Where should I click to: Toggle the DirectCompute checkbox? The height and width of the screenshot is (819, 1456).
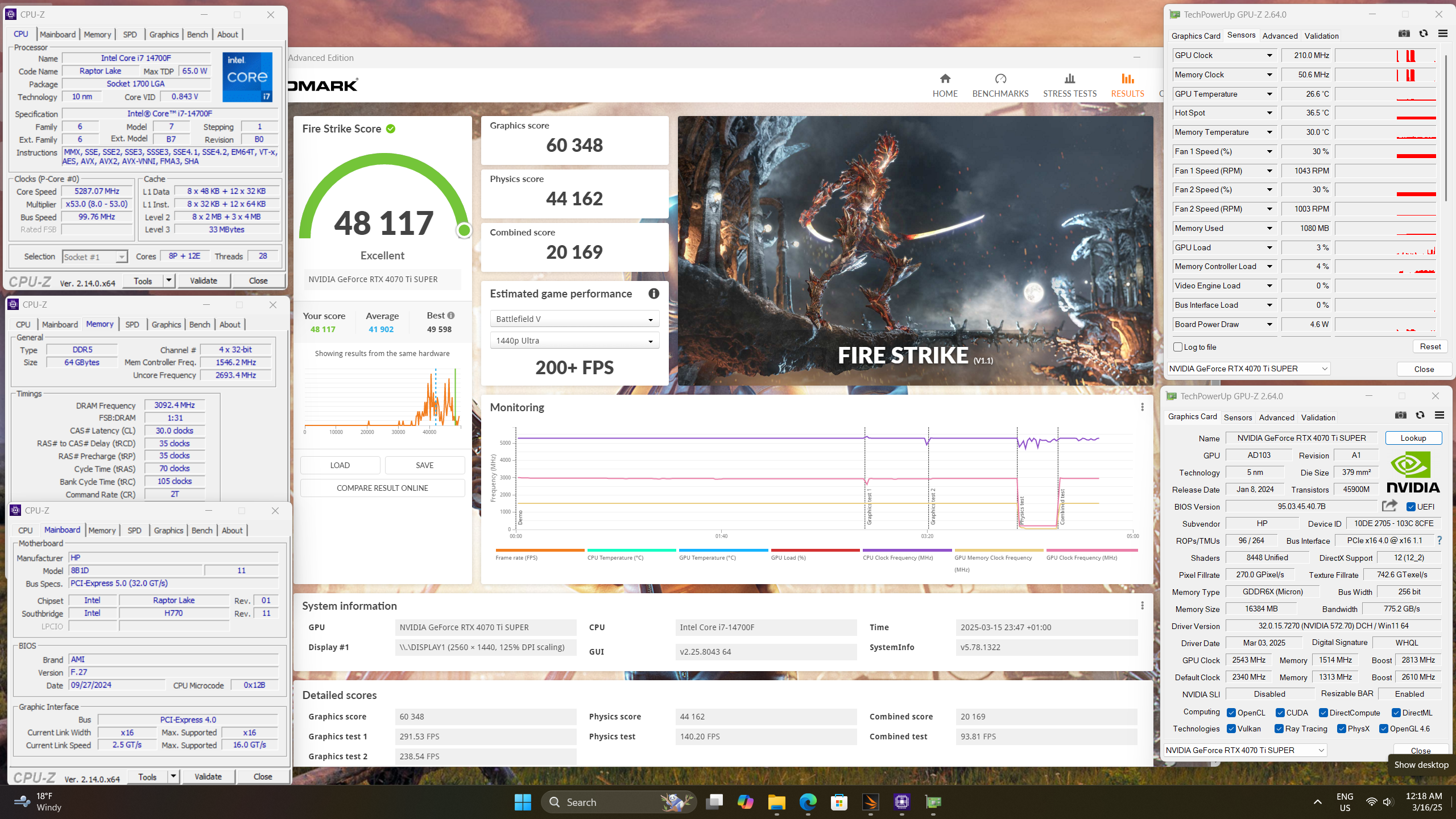(1323, 713)
